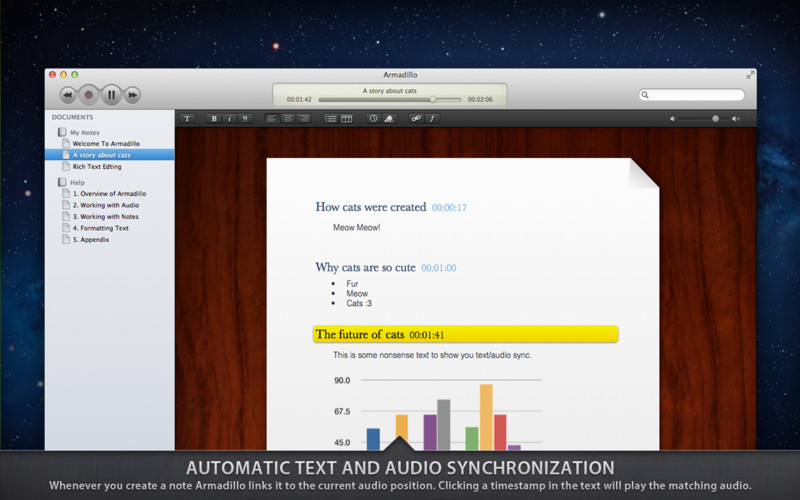The image size is (800, 500).
Task: Click the heading The future of cats
Action: (x=360, y=335)
